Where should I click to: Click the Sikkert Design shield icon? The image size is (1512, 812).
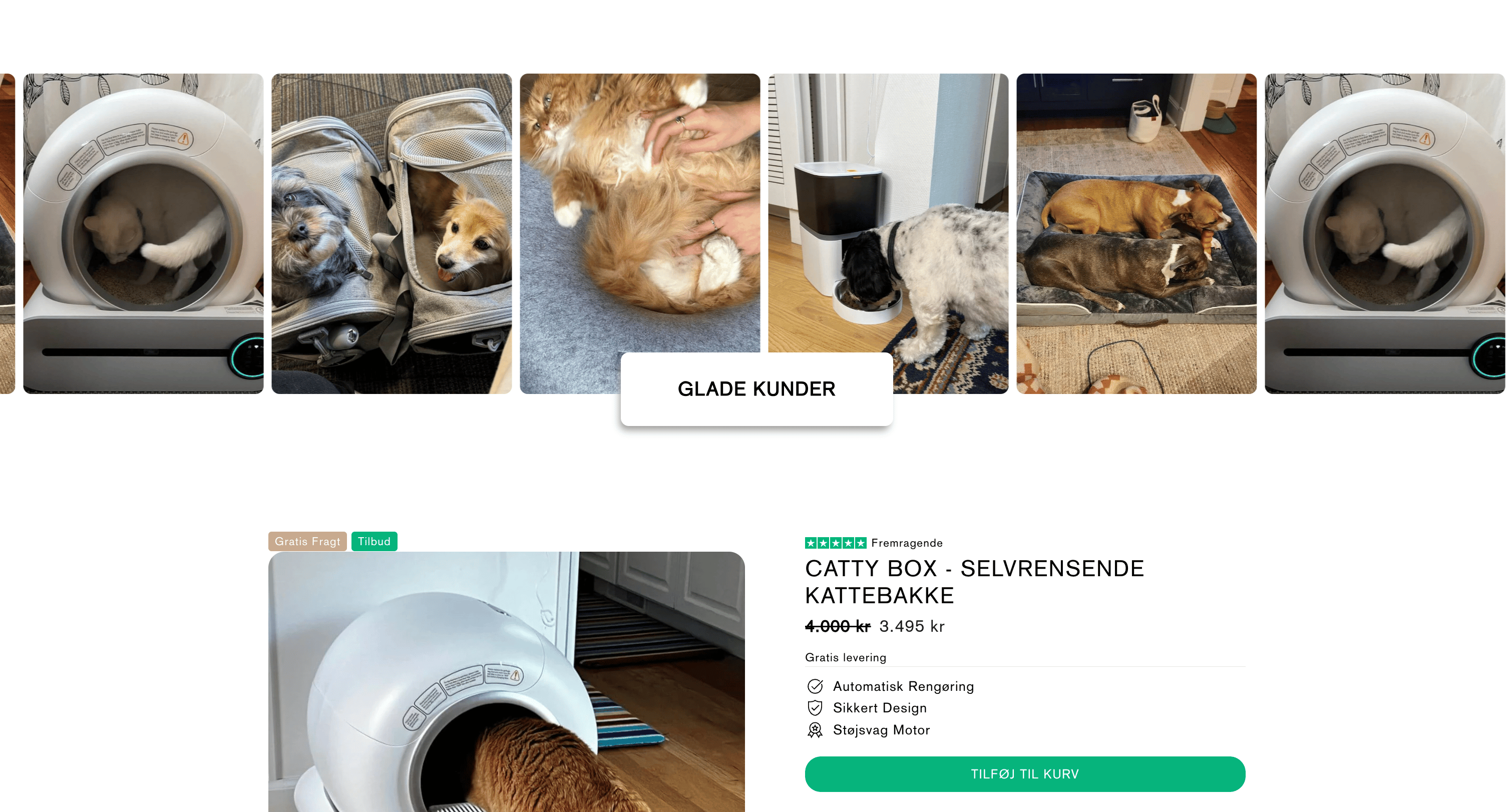click(815, 707)
